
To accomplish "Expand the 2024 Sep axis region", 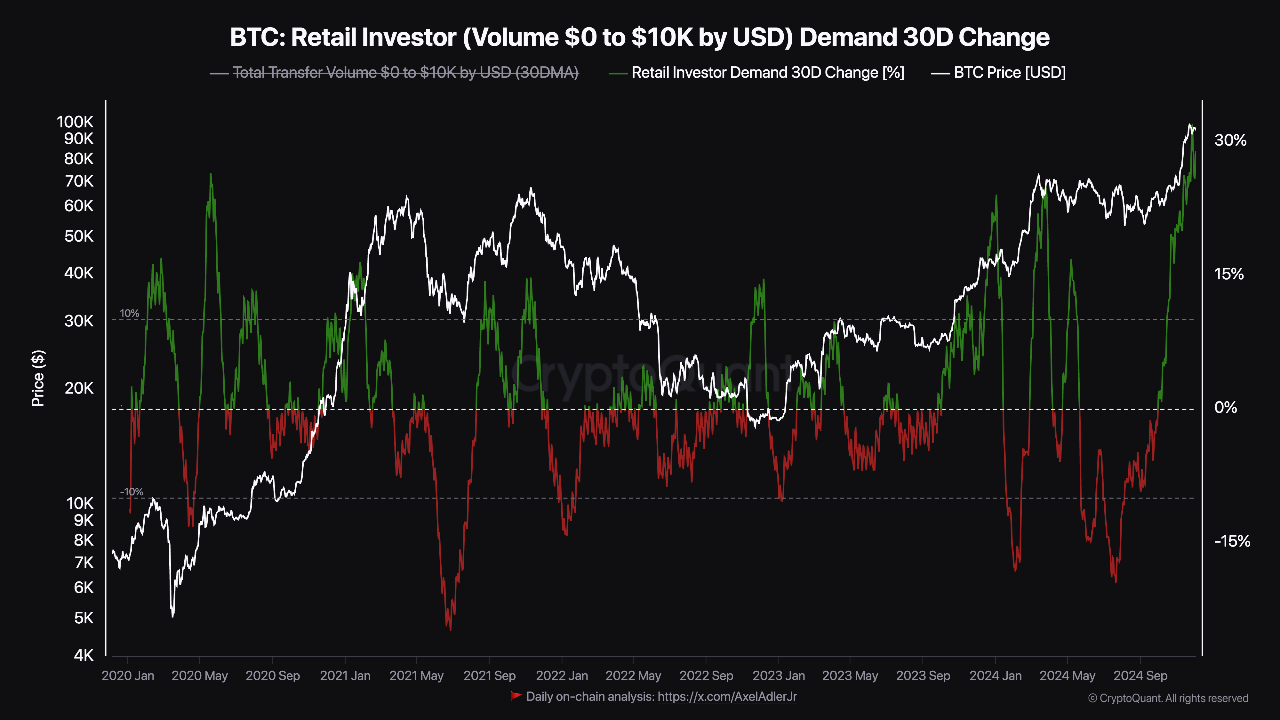I will [x=1141, y=676].
